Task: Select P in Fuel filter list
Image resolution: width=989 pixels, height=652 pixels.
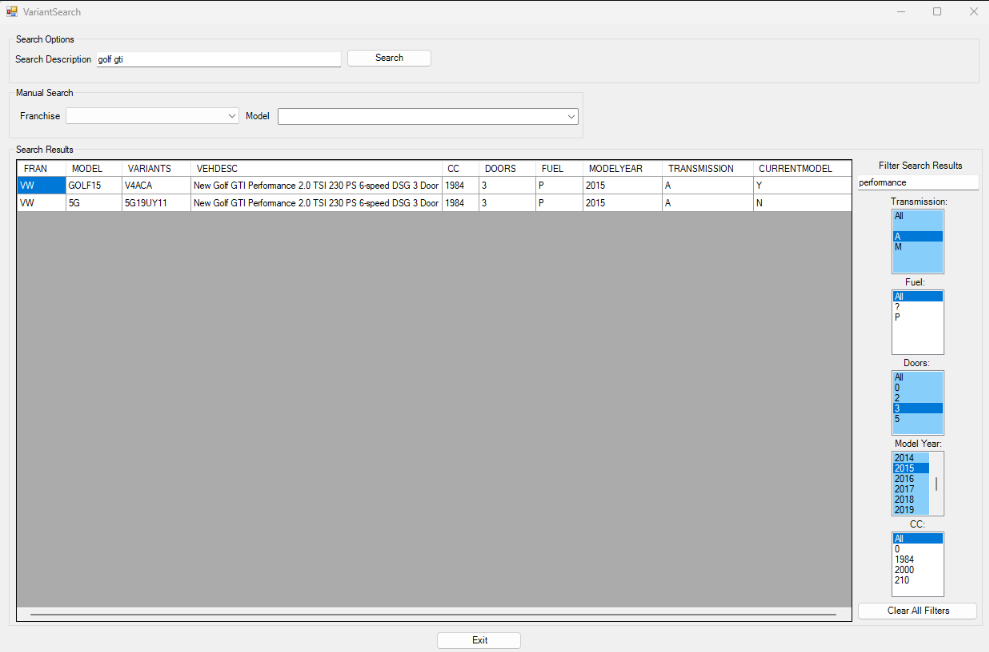Action: coord(918,317)
